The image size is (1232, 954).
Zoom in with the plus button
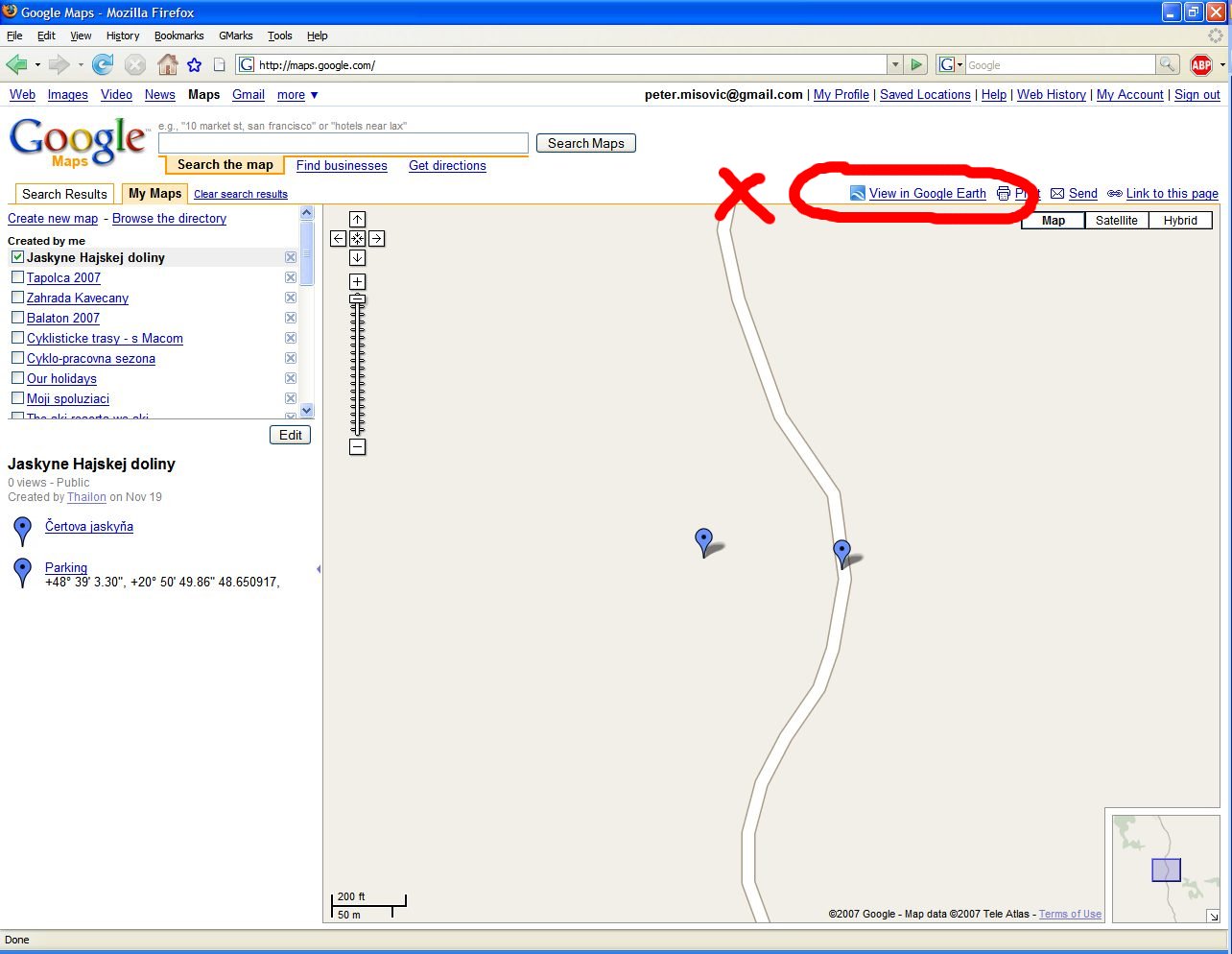357,281
